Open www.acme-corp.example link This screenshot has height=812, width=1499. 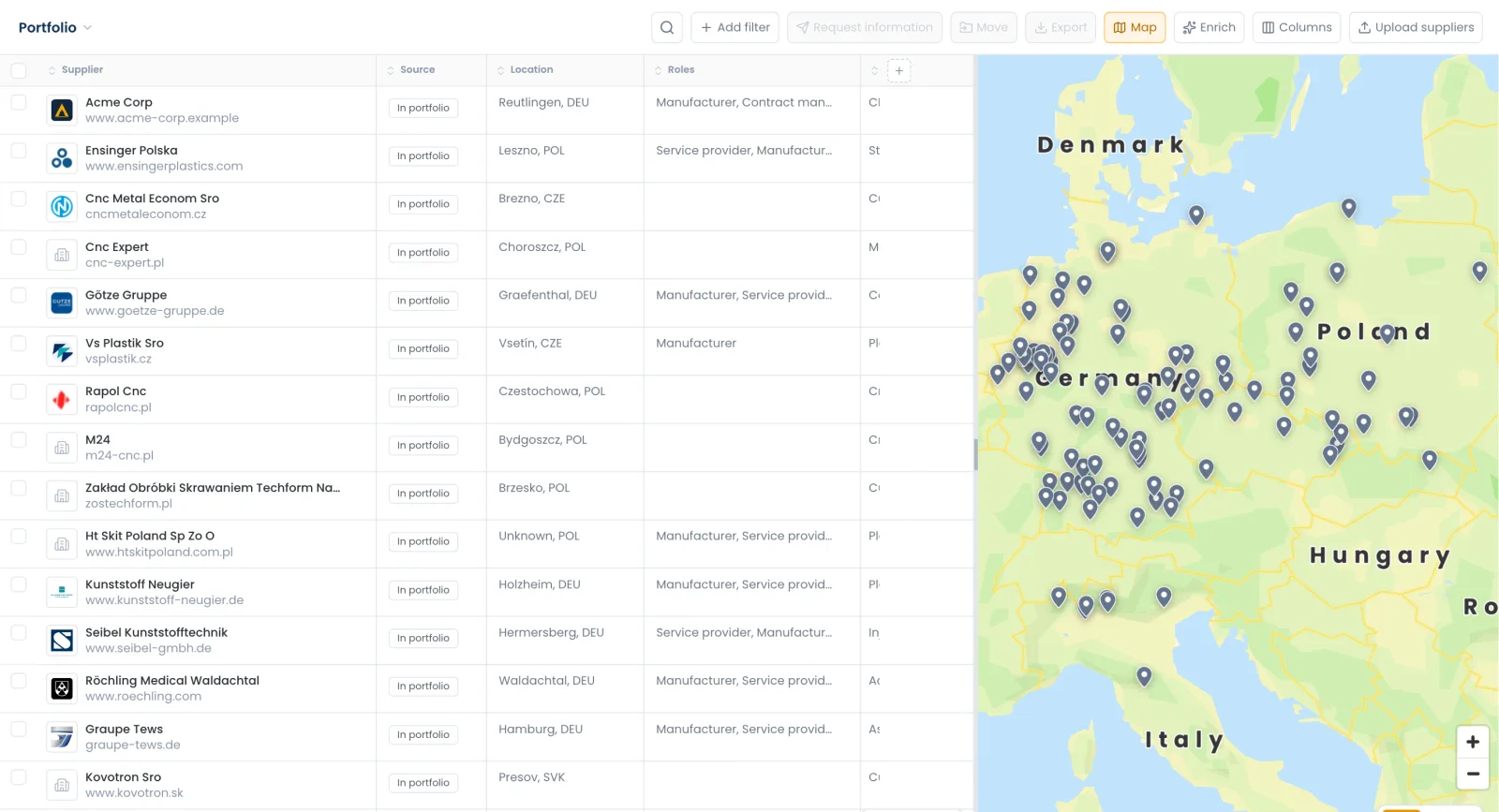pos(162,118)
